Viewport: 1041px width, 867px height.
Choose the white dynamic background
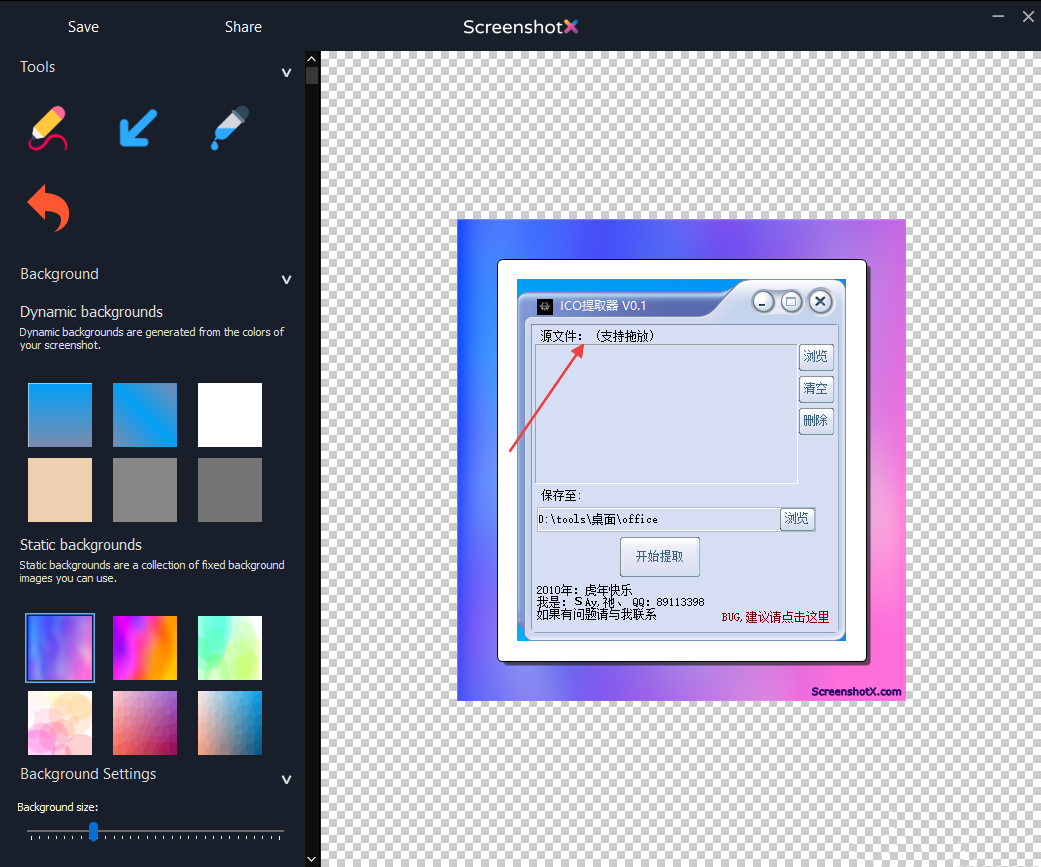point(229,415)
